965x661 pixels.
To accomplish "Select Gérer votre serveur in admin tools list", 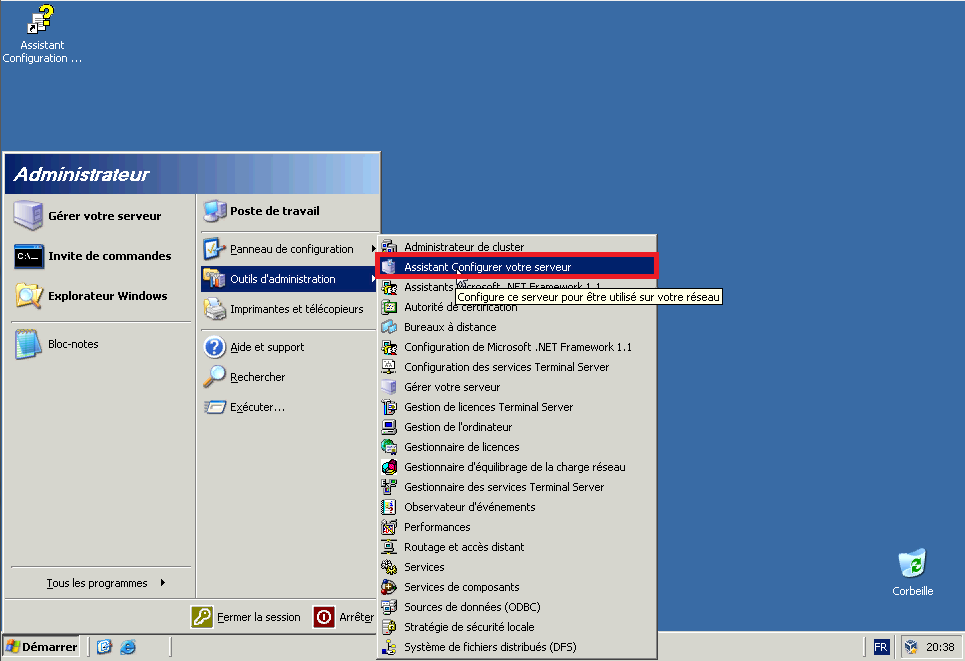I will pyautogui.click(x=516, y=387).
